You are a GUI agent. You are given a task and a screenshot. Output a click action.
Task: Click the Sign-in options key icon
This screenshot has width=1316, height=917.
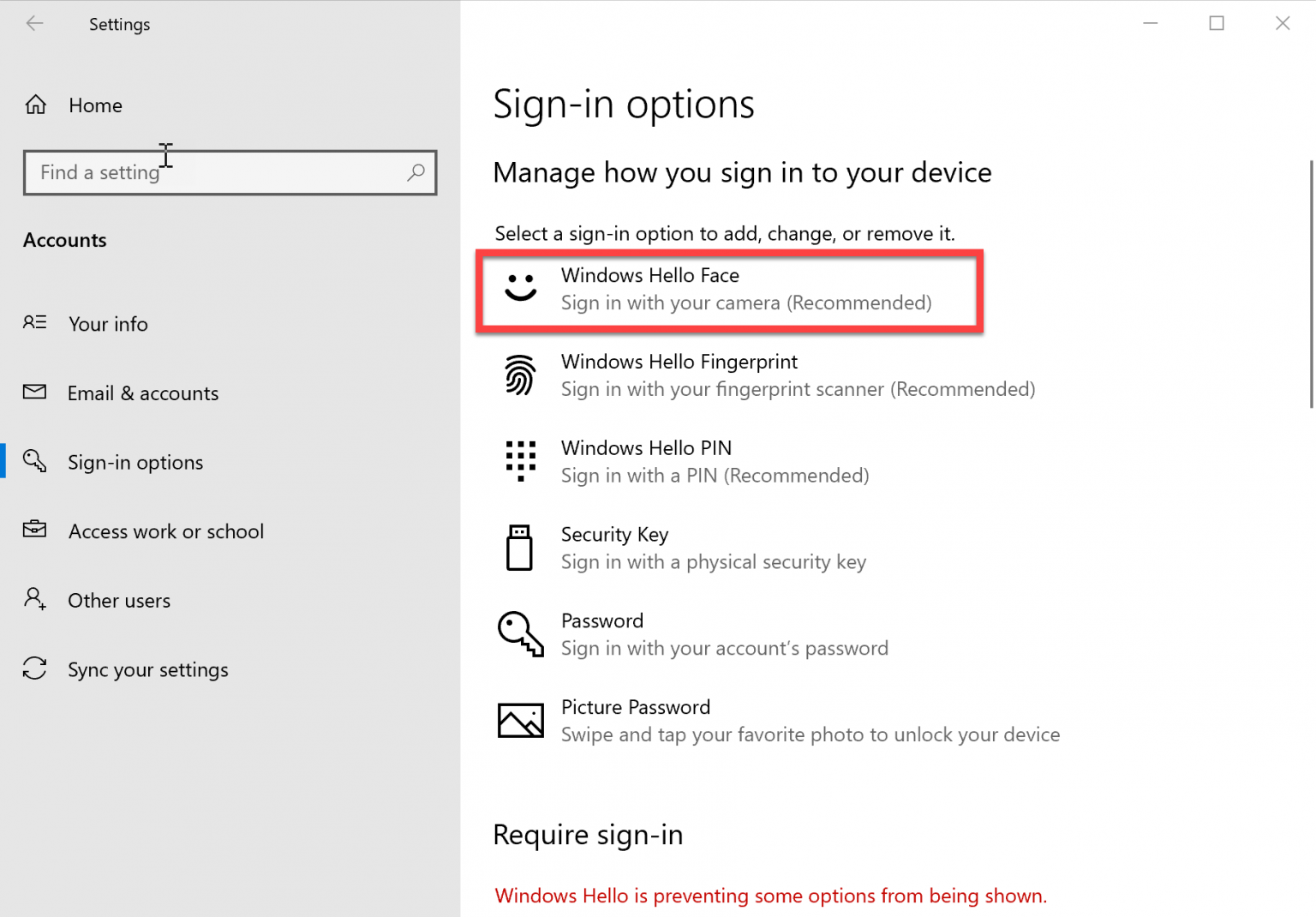tap(35, 461)
